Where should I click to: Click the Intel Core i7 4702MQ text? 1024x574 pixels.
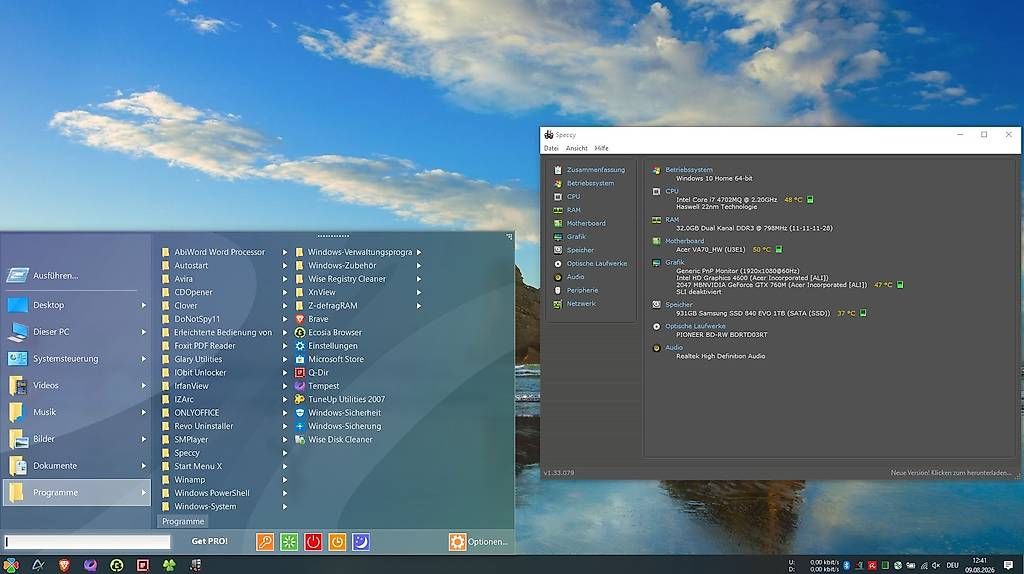726,200
